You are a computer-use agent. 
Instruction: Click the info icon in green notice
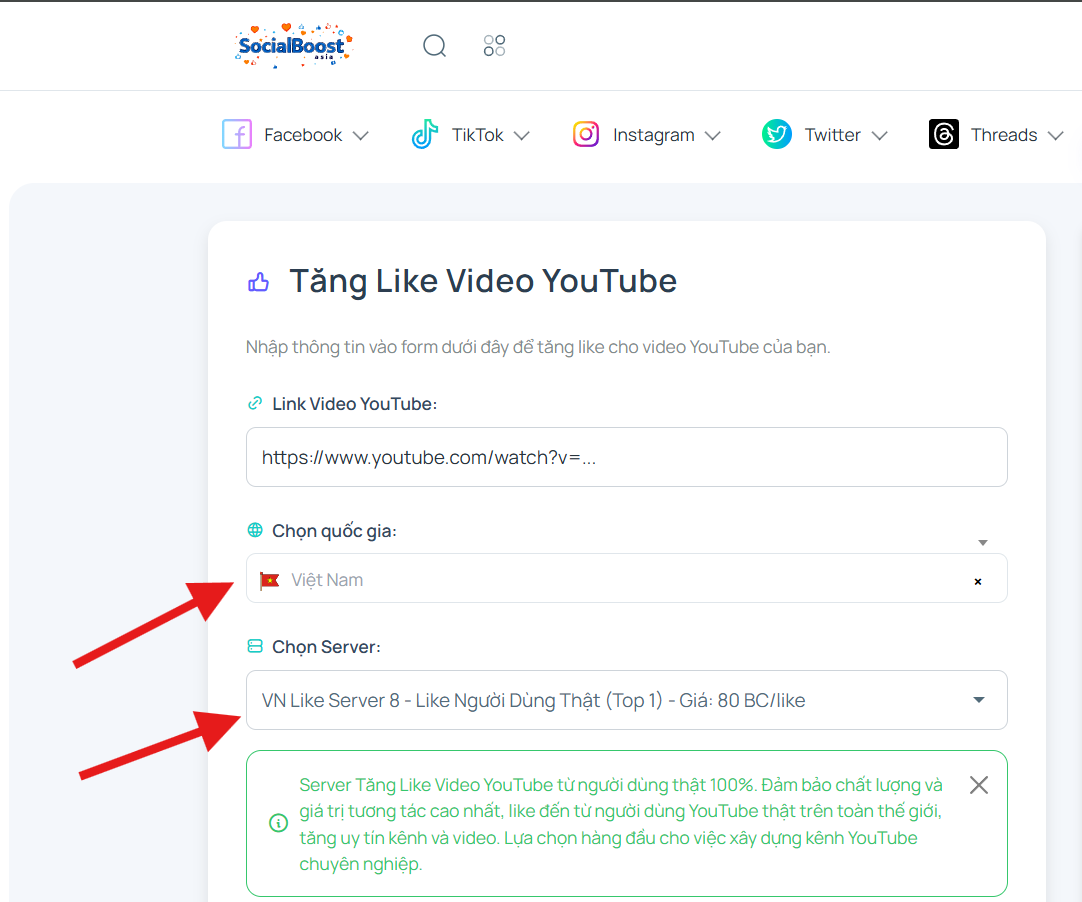click(x=278, y=823)
